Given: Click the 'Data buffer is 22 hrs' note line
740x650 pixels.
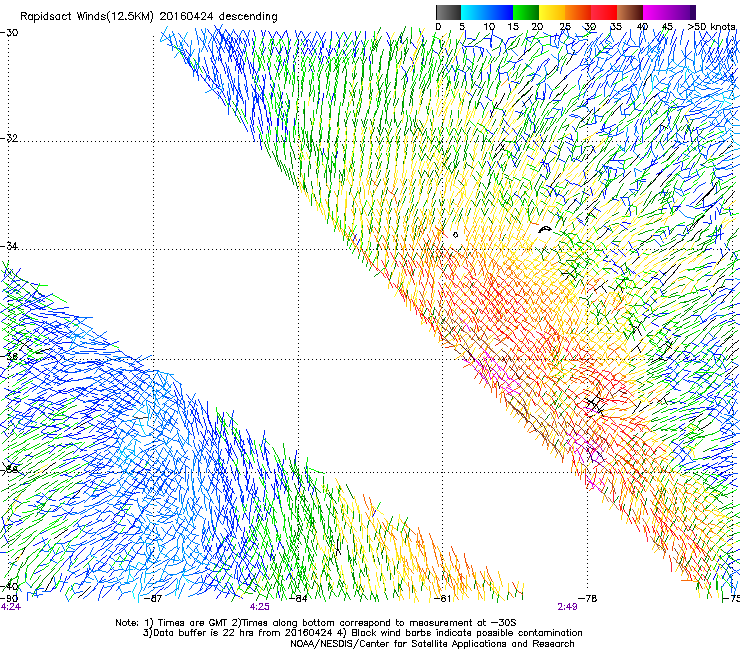Looking at the screenshot, I should pyautogui.click(x=362, y=633).
